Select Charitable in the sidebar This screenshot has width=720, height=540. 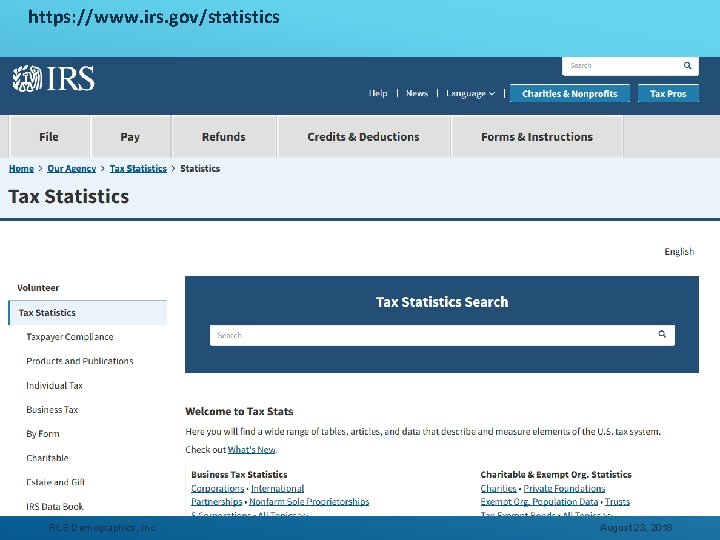point(47,458)
